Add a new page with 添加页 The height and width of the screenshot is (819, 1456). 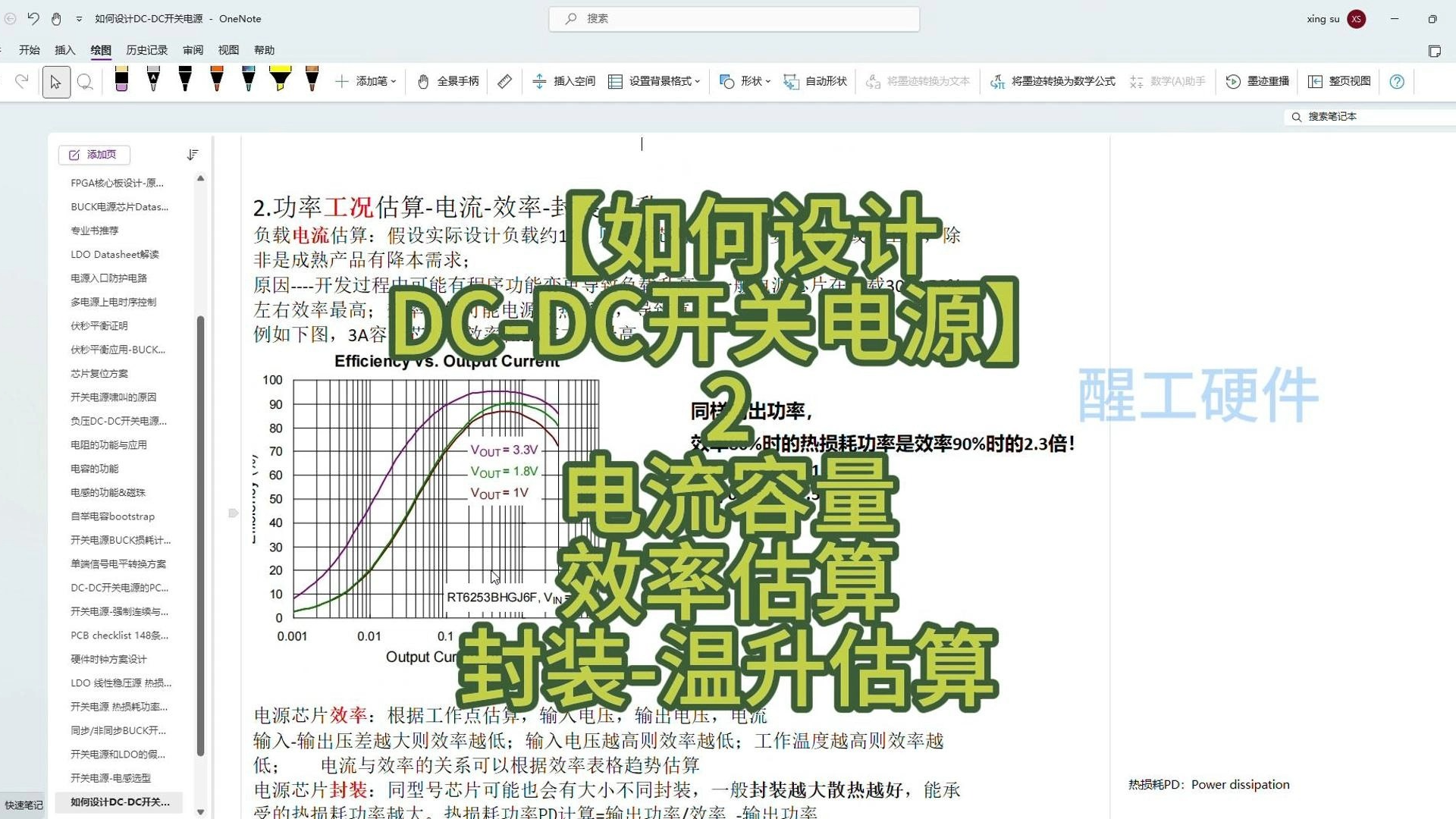pyautogui.click(x=94, y=155)
